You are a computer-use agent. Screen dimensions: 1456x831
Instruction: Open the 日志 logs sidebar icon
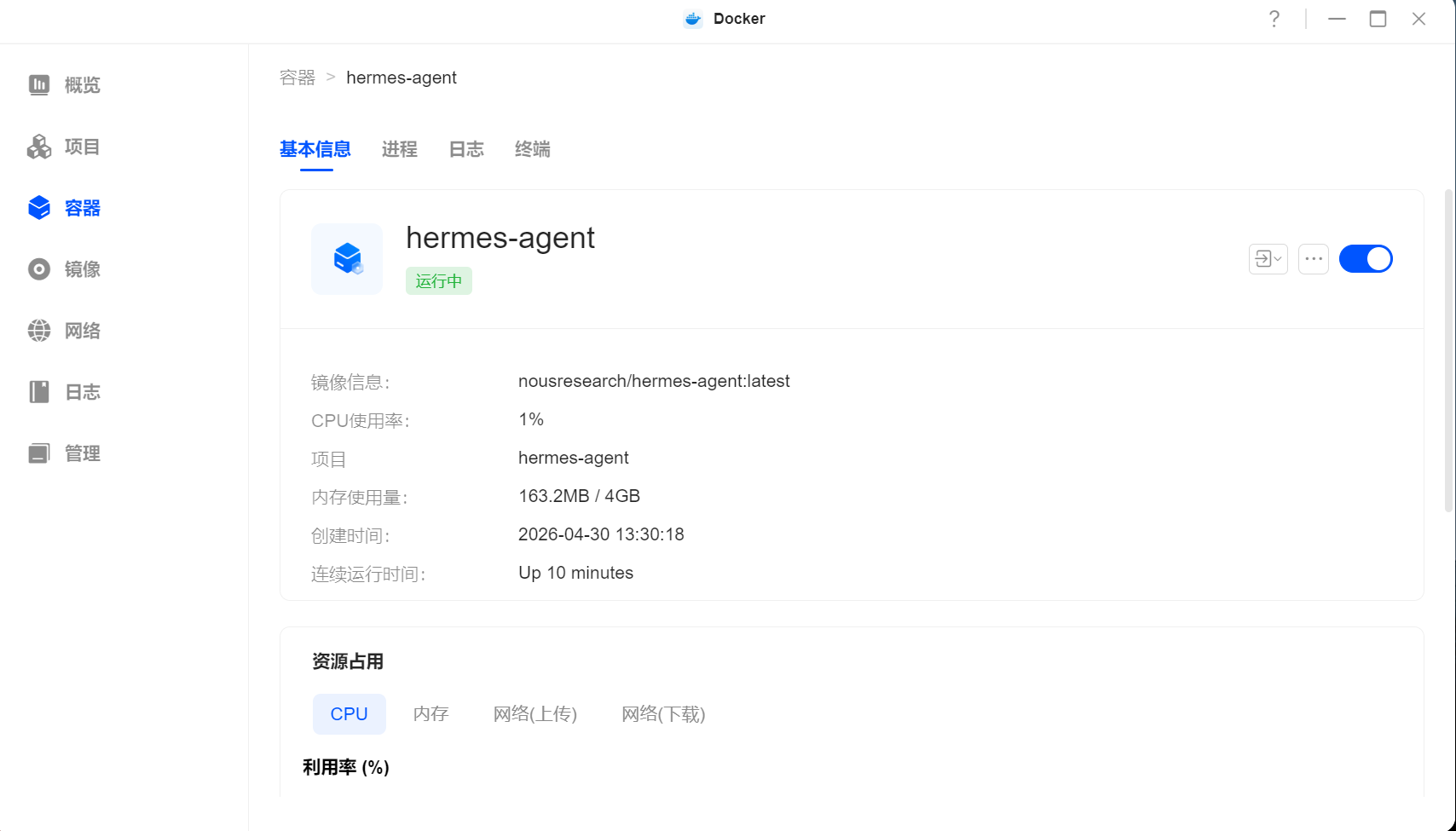click(39, 392)
